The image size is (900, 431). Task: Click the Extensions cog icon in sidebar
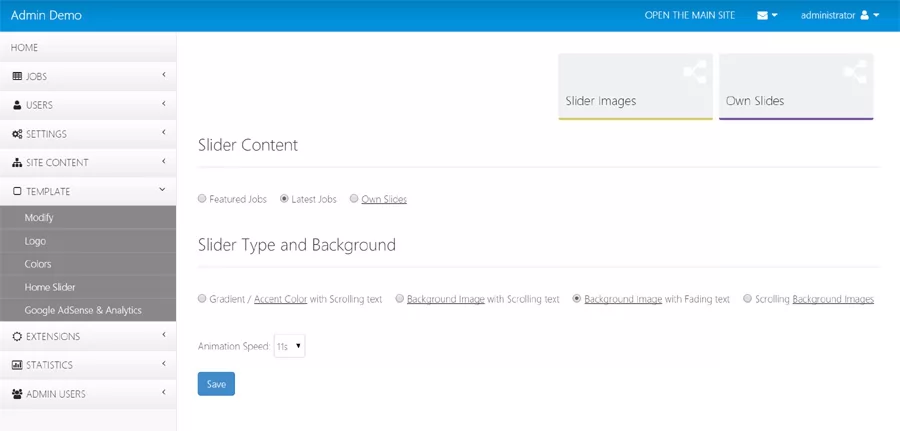(x=17, y=337)
